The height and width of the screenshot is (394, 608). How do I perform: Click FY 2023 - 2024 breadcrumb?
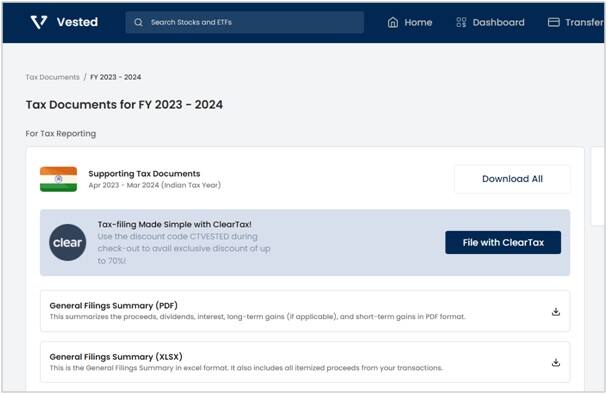(x=116, y=77)
